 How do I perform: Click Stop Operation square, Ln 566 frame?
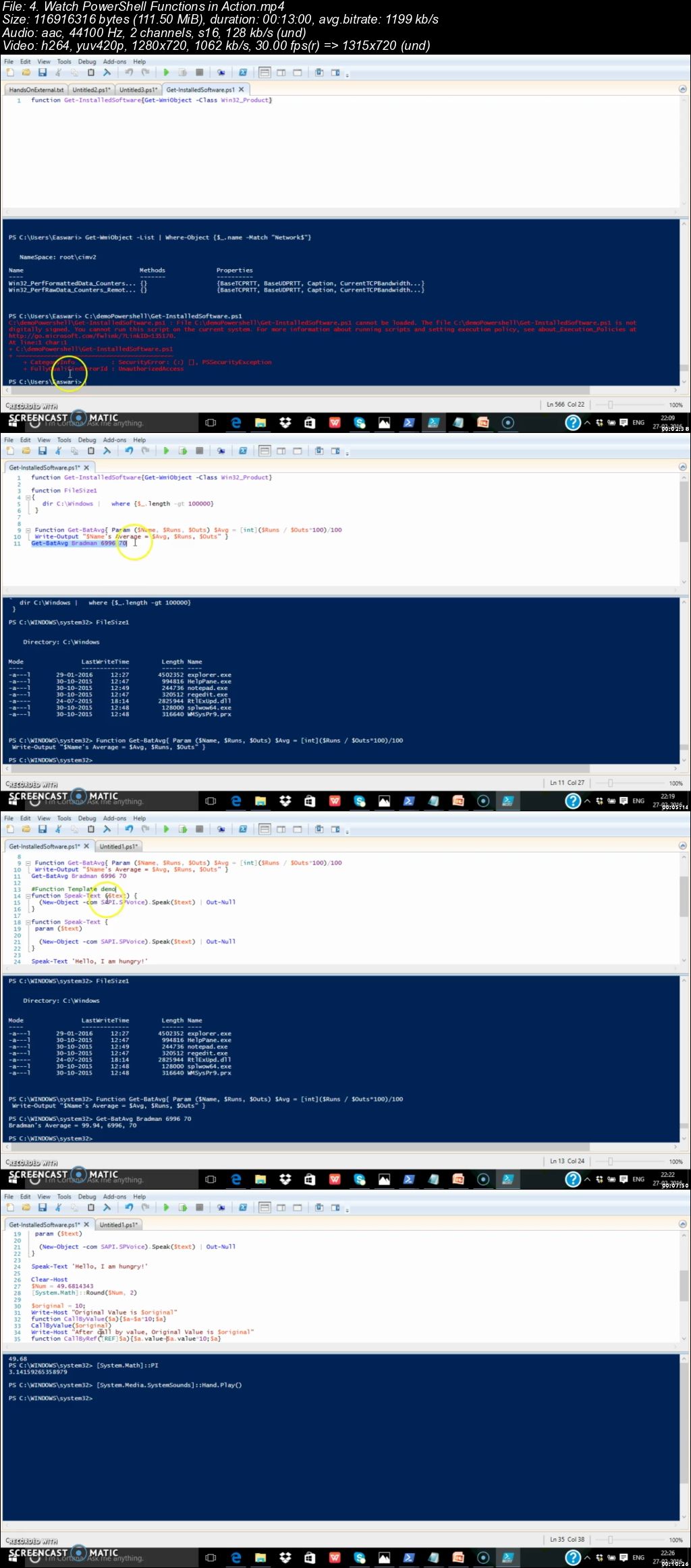(x=199, y=72)
